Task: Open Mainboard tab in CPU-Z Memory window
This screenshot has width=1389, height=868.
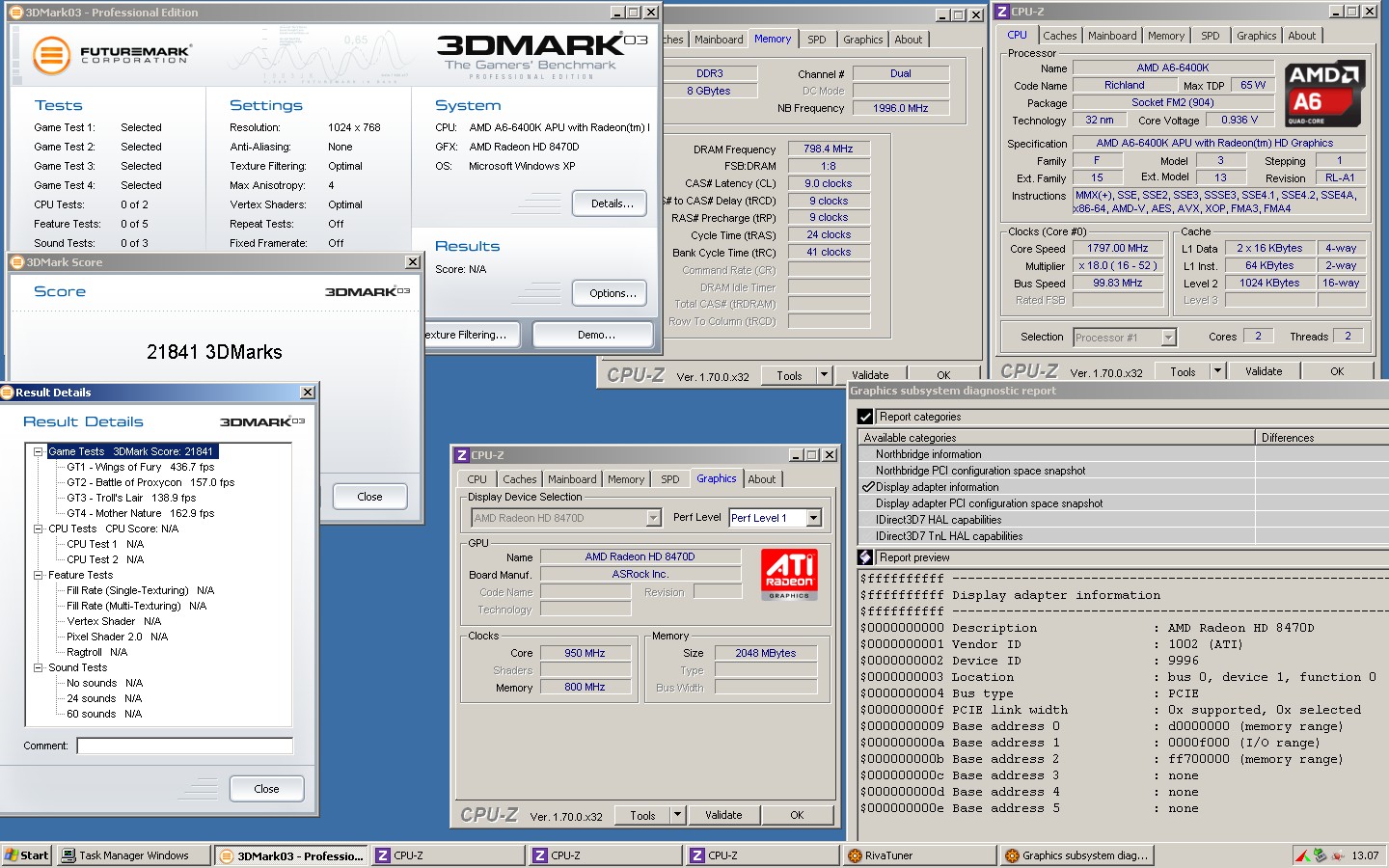Action: [719, 40]
